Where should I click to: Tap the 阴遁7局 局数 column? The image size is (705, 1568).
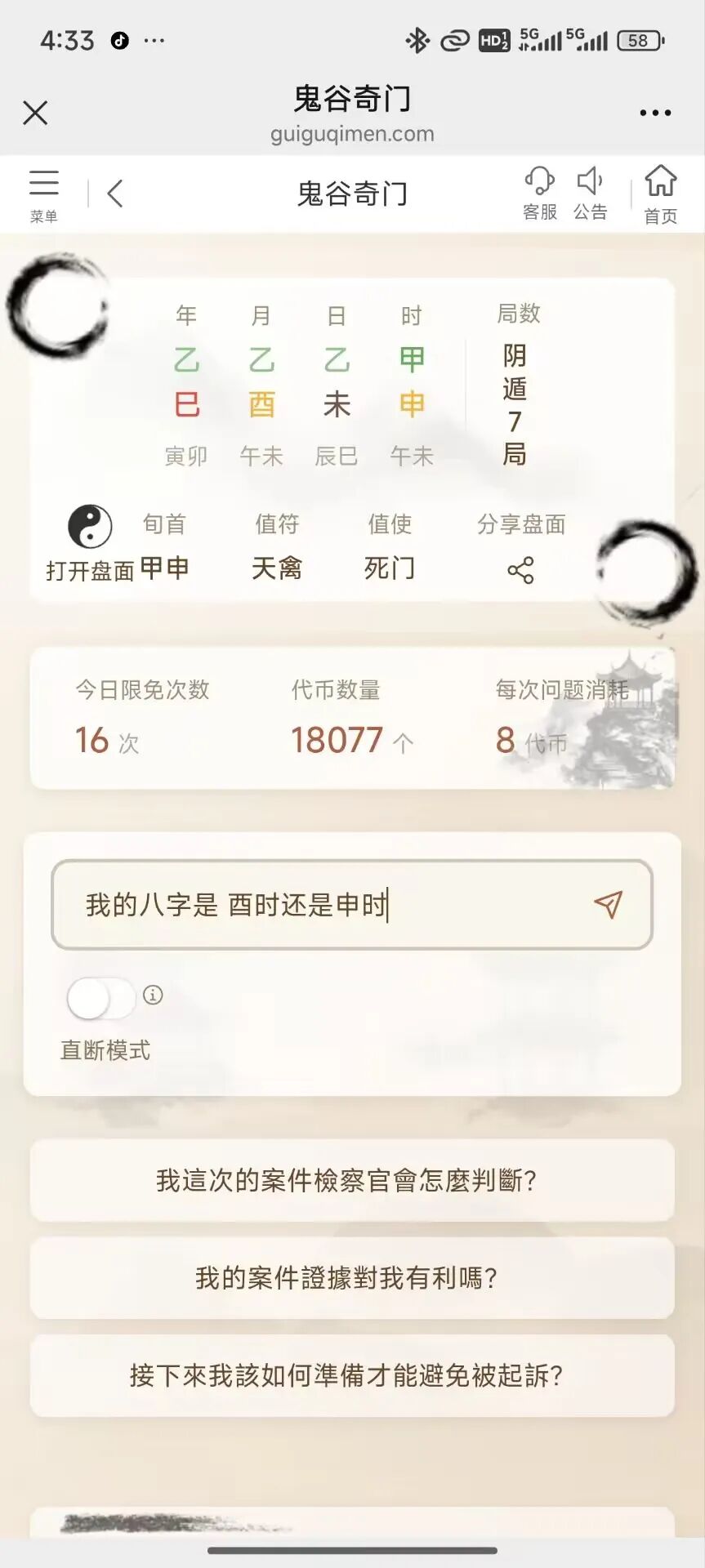point(517,384)
